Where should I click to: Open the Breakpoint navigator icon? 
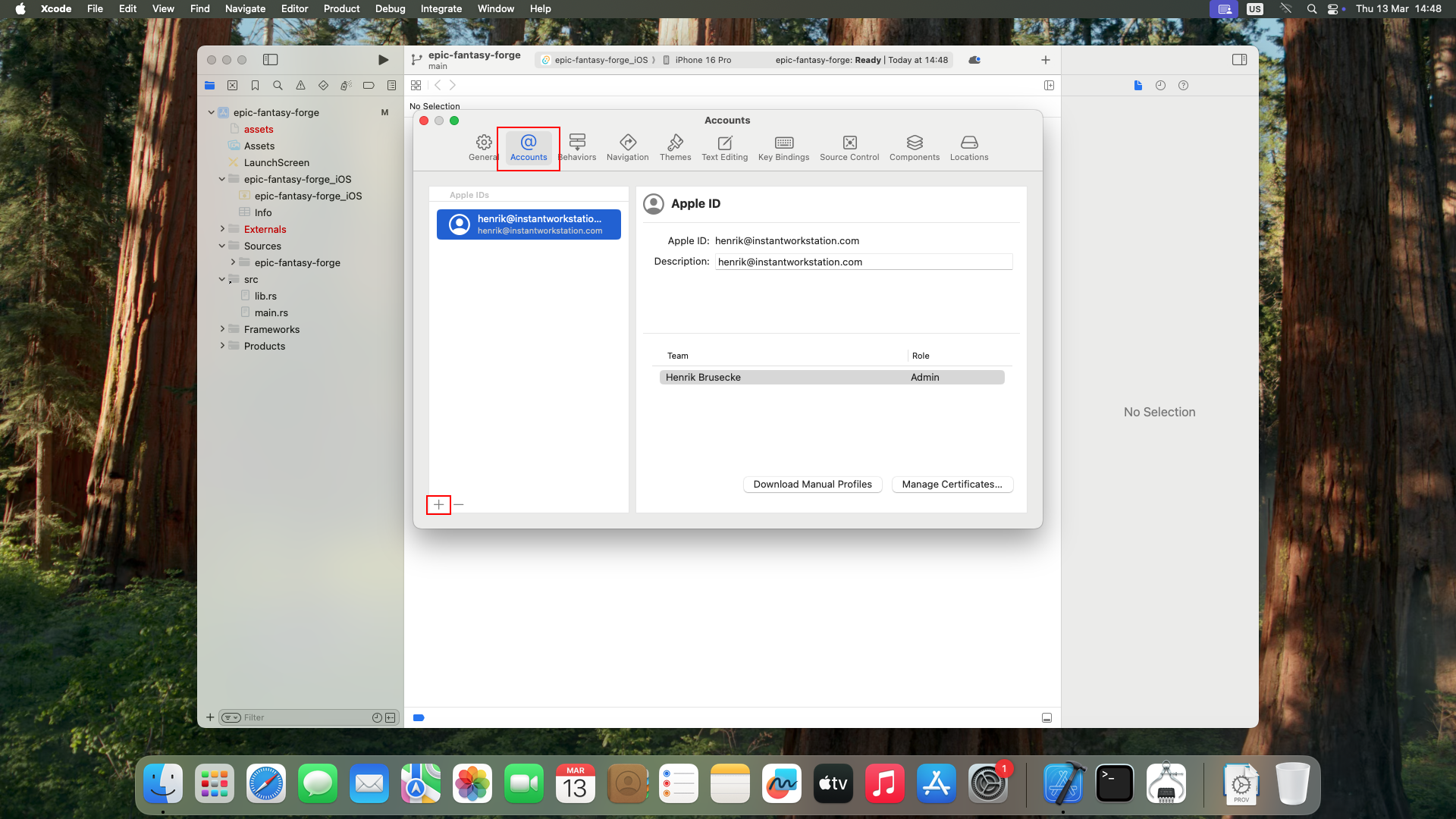pyautogui.click(x=369, y=86)
